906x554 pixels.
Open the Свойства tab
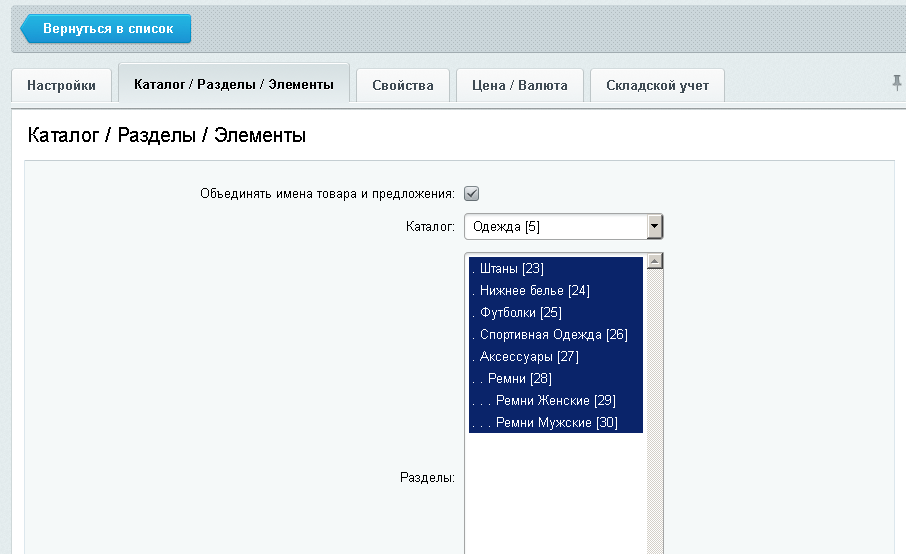click(x=403, y=85)
